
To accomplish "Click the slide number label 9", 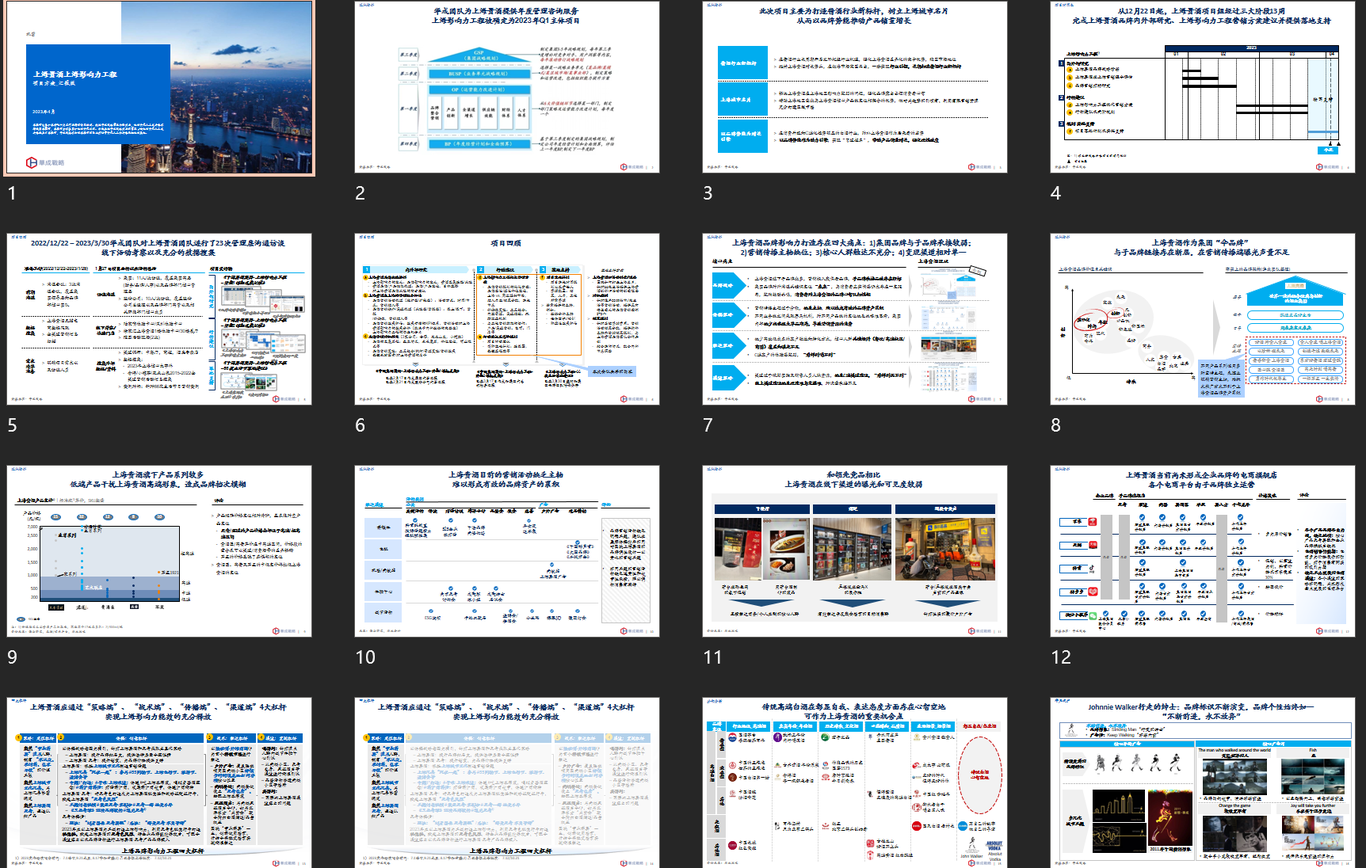I will (12, 657).
